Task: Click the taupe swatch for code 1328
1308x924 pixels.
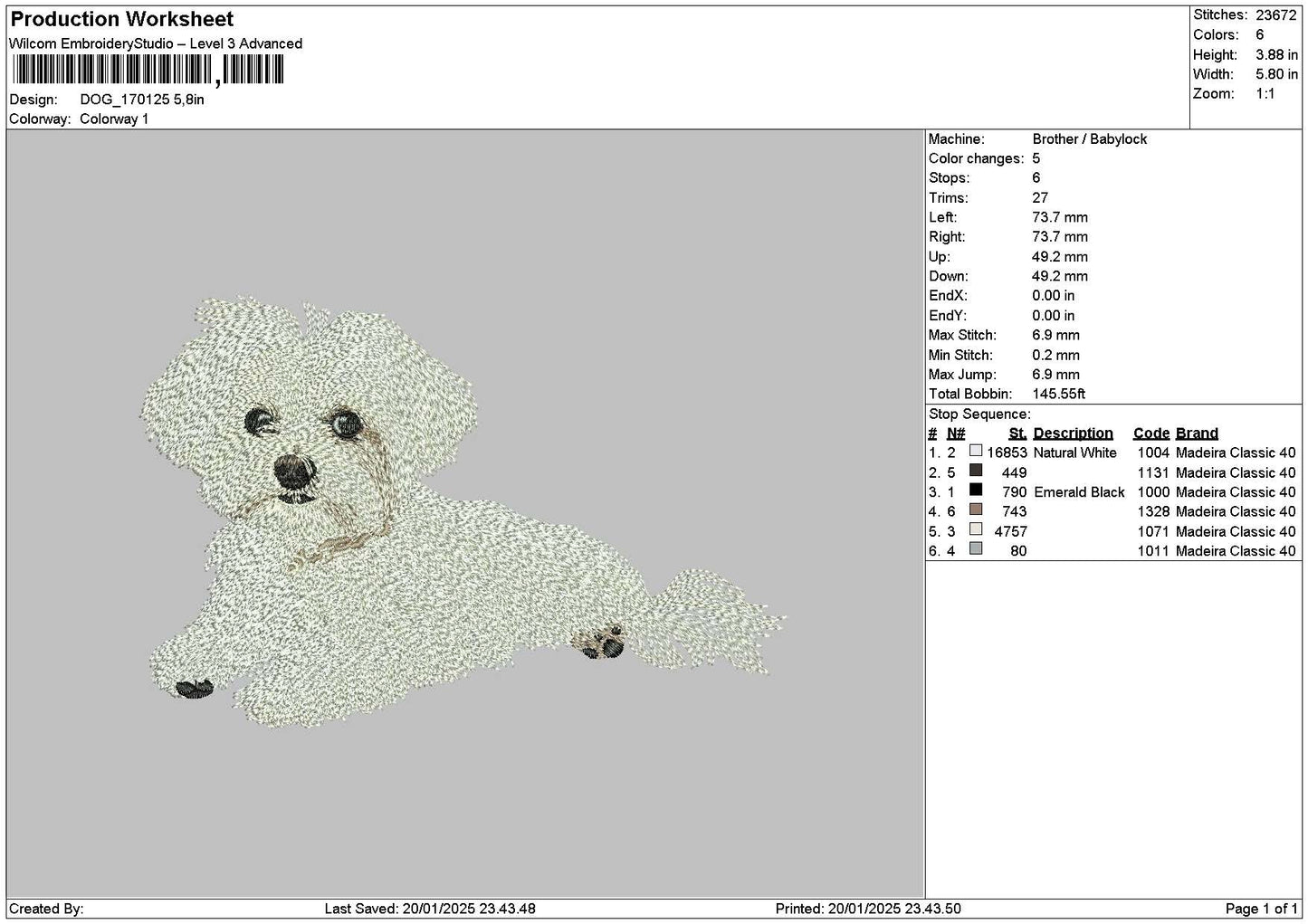Action: point(976,510)
